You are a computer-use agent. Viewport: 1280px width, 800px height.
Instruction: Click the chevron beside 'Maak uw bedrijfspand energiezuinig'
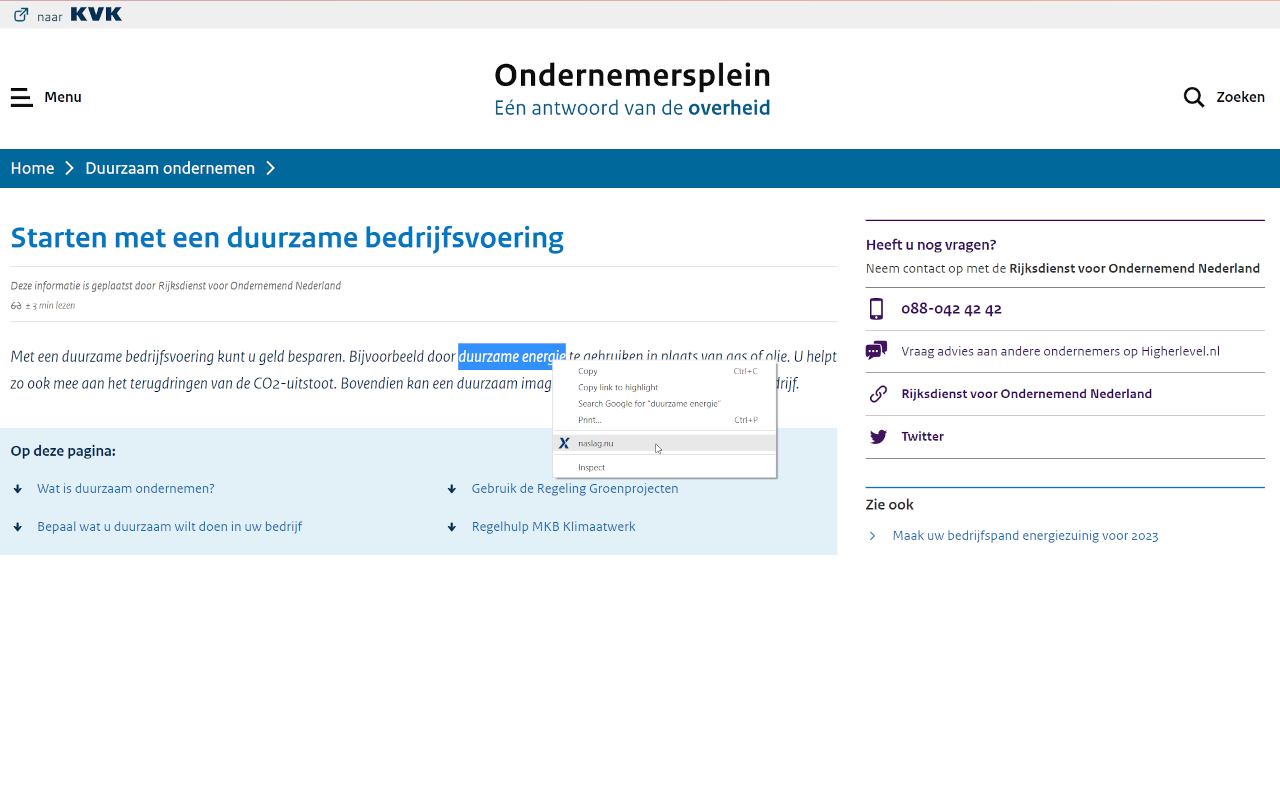pyautogui.click(x=873, y=536)
